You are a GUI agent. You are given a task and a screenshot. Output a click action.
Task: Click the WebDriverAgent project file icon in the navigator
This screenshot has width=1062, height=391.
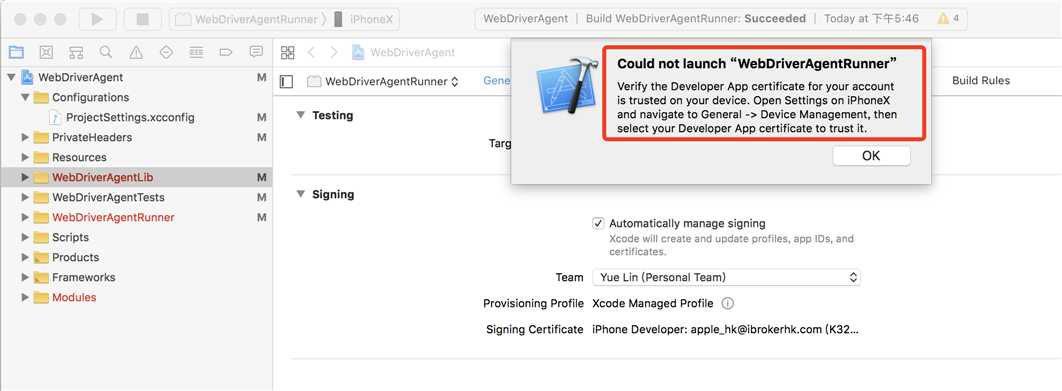[x=28, y=77]
